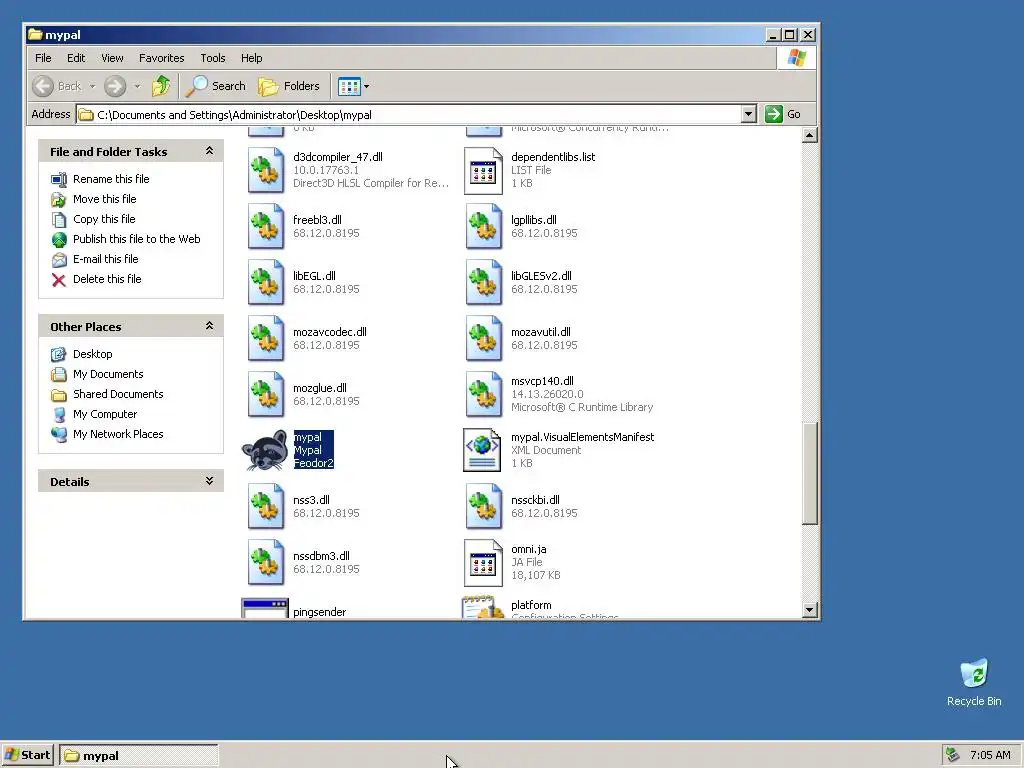
Task: Select the lgpllibs.dll file icon
Action: click(483, 227)
